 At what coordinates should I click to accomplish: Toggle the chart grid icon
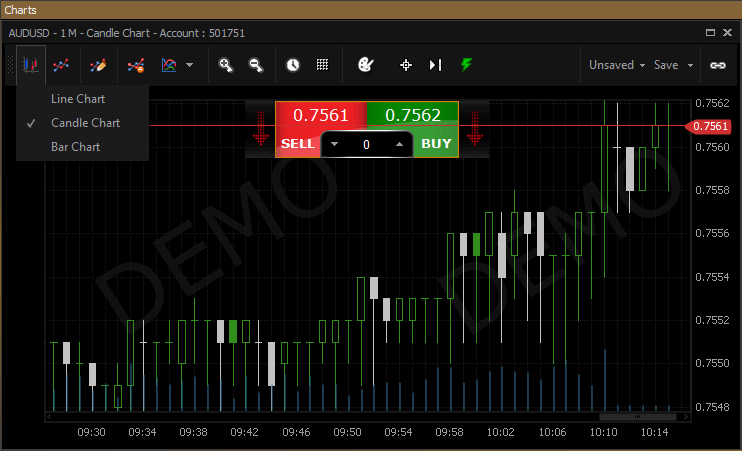tap(322, 65)
